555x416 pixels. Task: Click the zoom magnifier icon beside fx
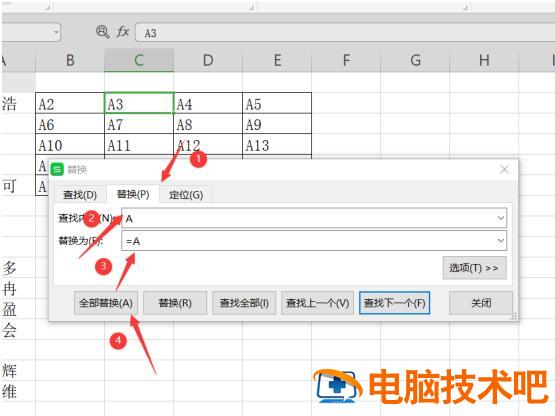click(102, 32)
